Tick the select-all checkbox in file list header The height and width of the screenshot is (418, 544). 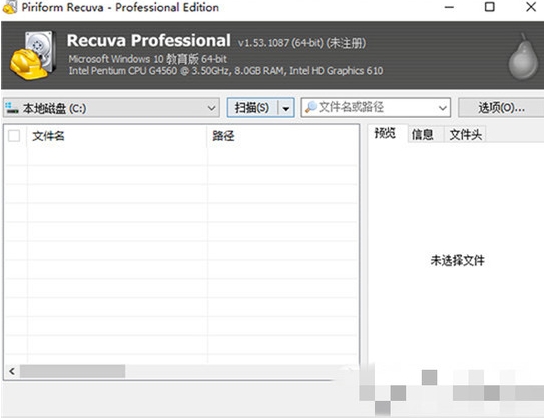tap(14, 136)
